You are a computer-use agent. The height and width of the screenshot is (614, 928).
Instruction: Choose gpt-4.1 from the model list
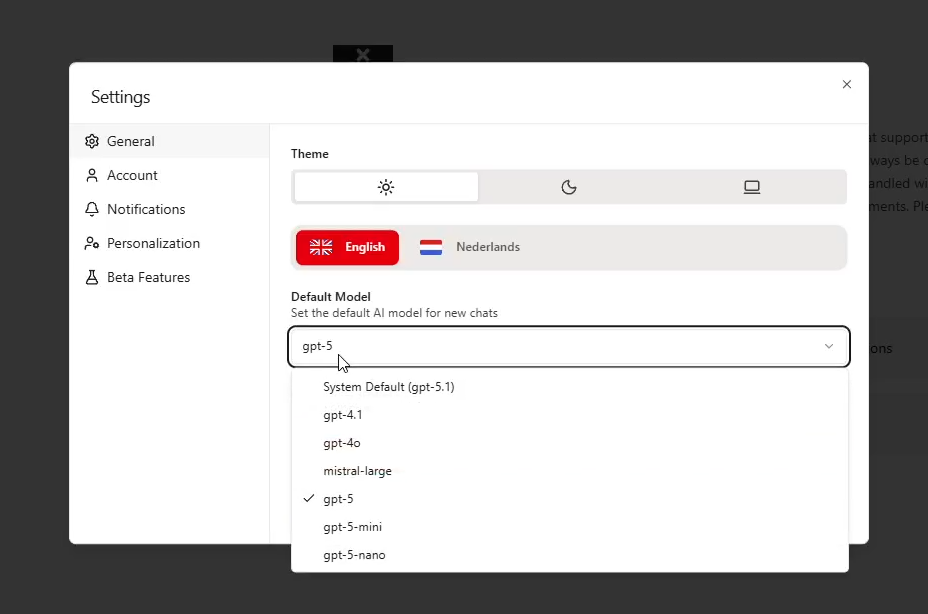(x=343, y=415)
